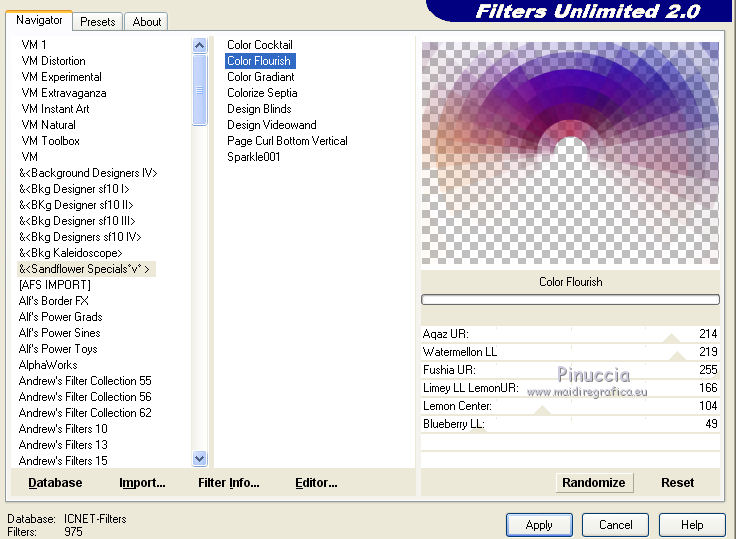Viewport: 736px width, 539px height.
Task: Select Andrew's Filters 13 category
Action: coord(63,444)
